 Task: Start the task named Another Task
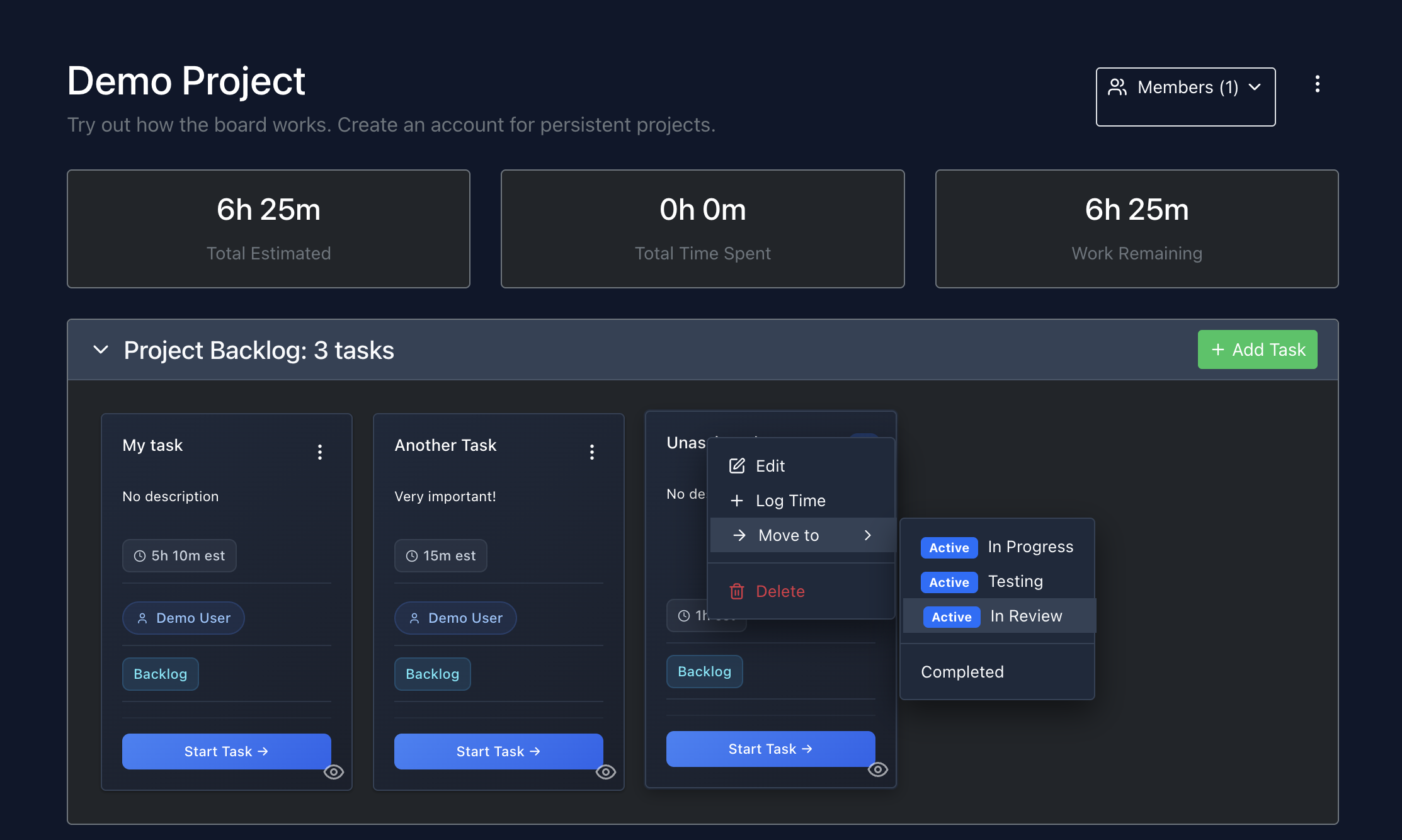point(498,751)
